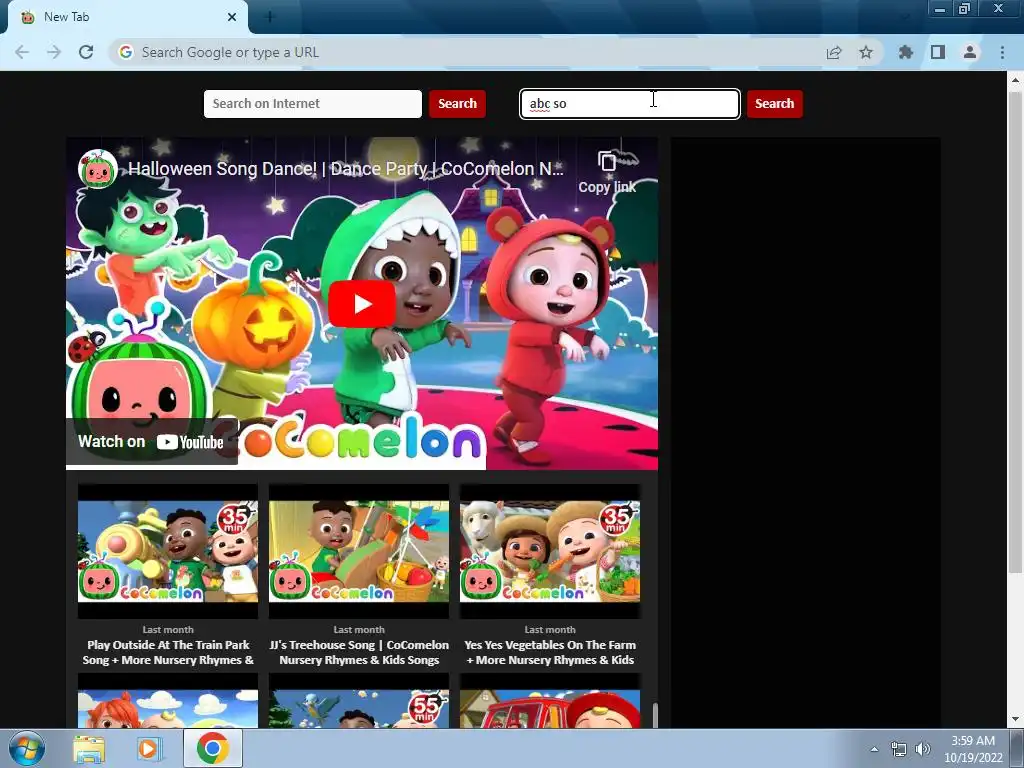Play the Halloween Song Dance video
The height and width of the screenshot is (768, 1024).
tap(362, 304)
